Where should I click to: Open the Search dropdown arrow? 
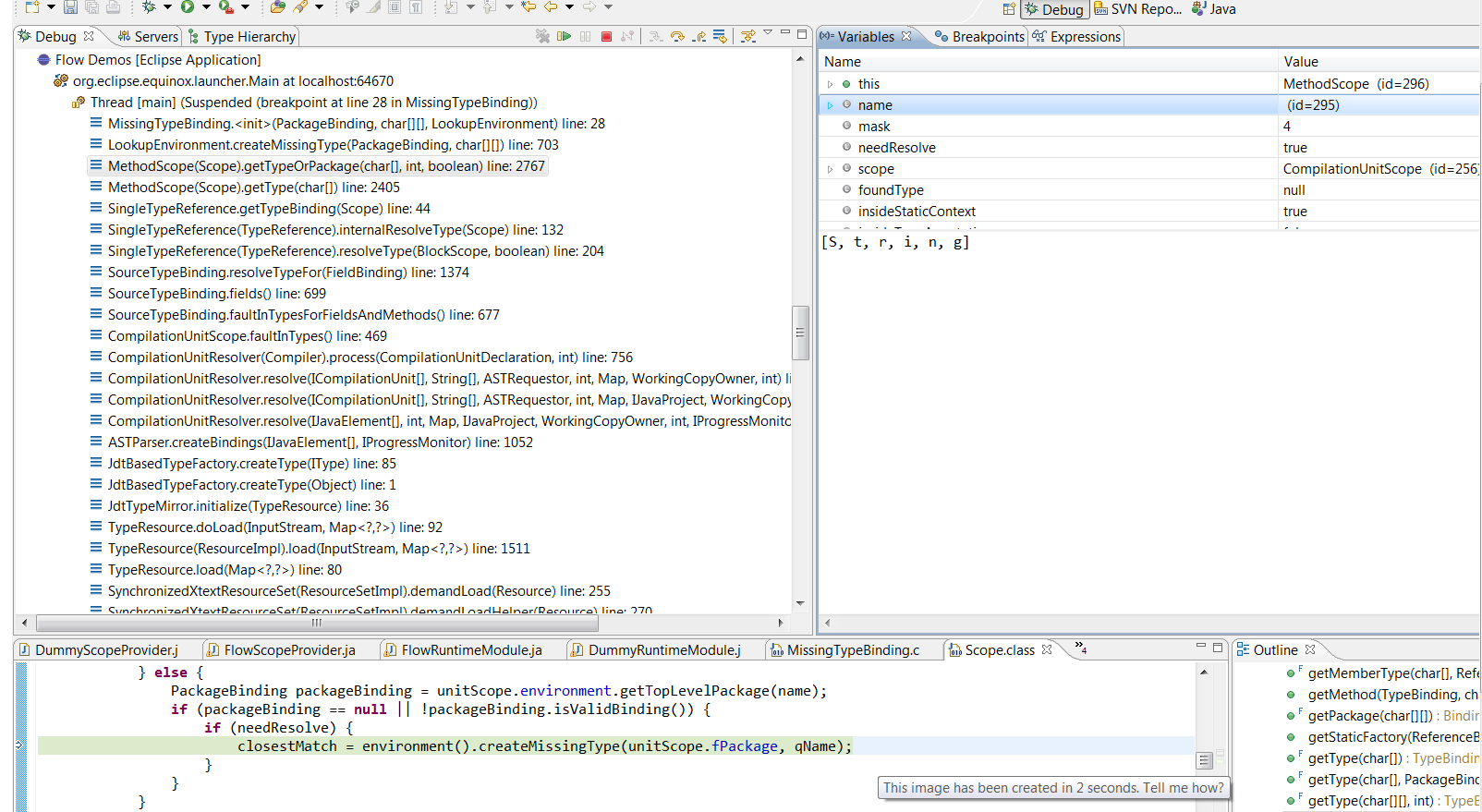320,7
